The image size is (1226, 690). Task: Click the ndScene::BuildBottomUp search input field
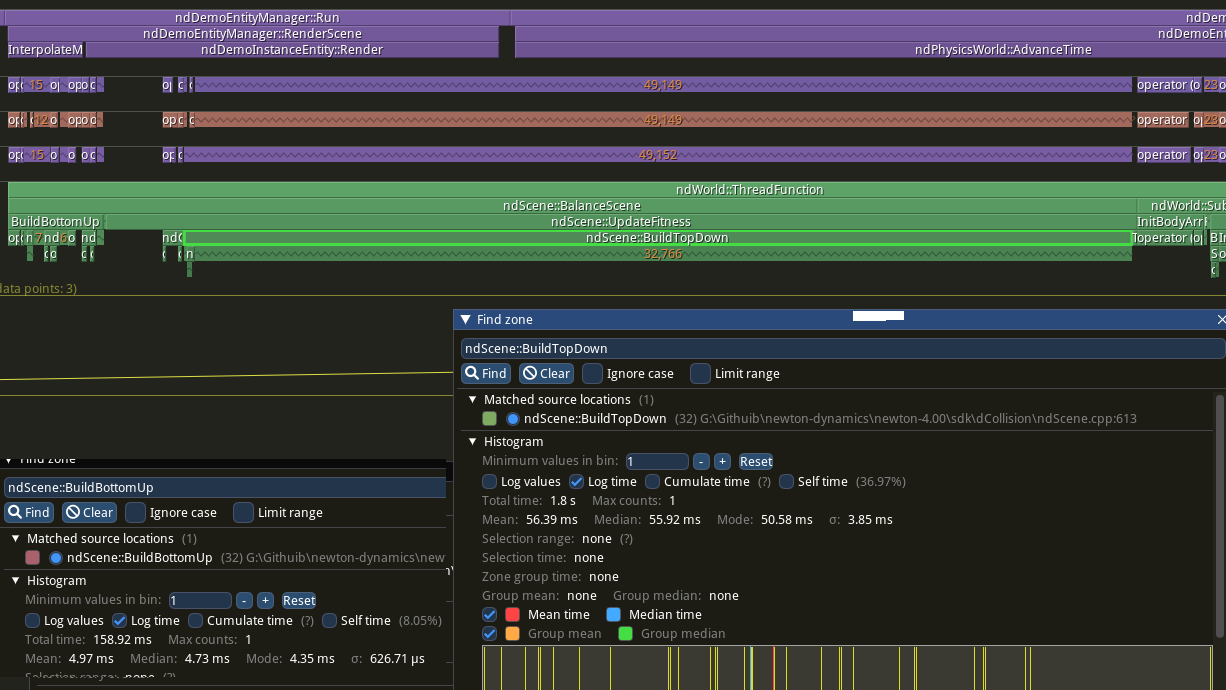pyautogui.click(x=224, y=487)
